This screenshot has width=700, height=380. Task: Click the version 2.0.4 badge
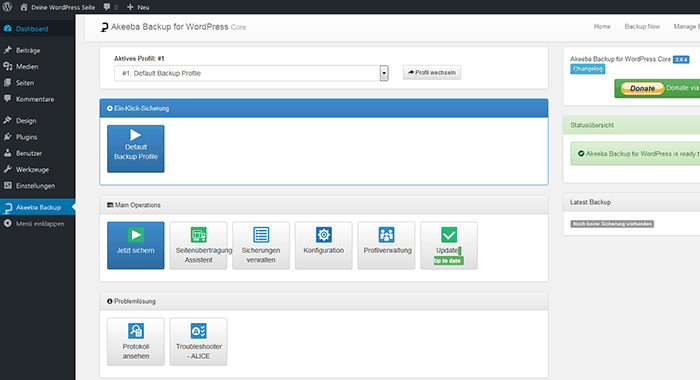point(681,59)
